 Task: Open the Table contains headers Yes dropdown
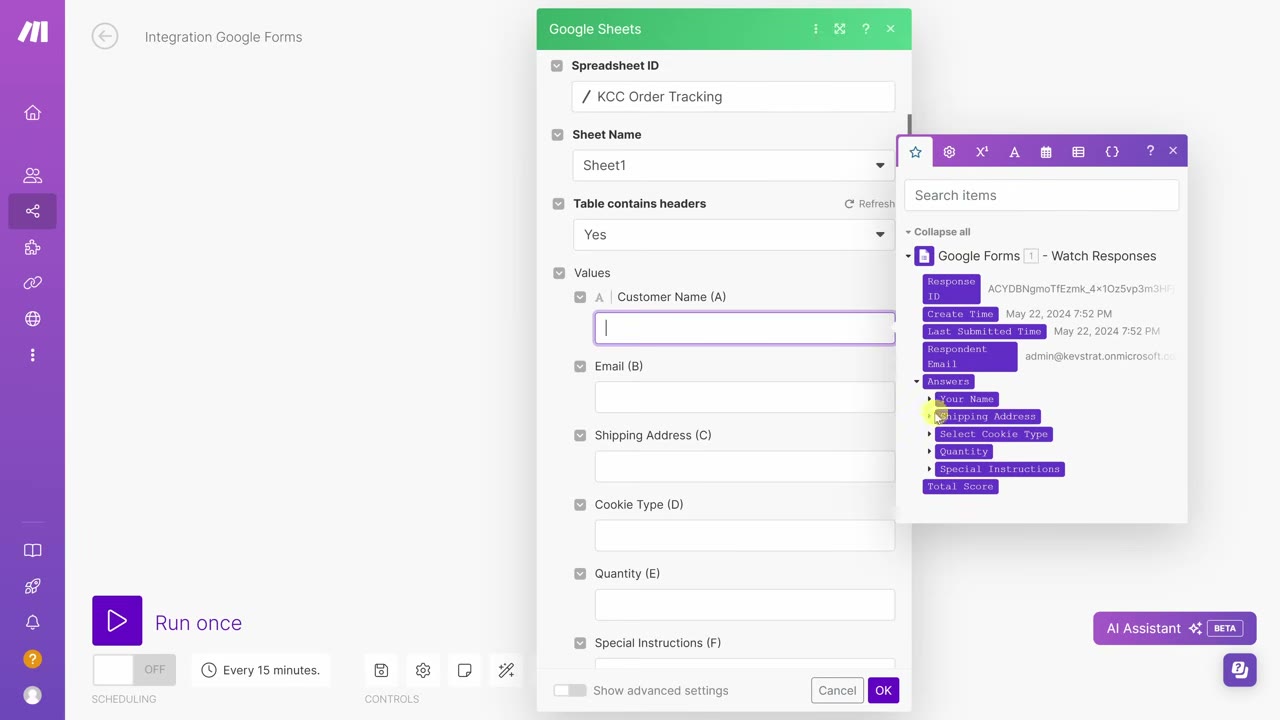click(x=733, y=234)
